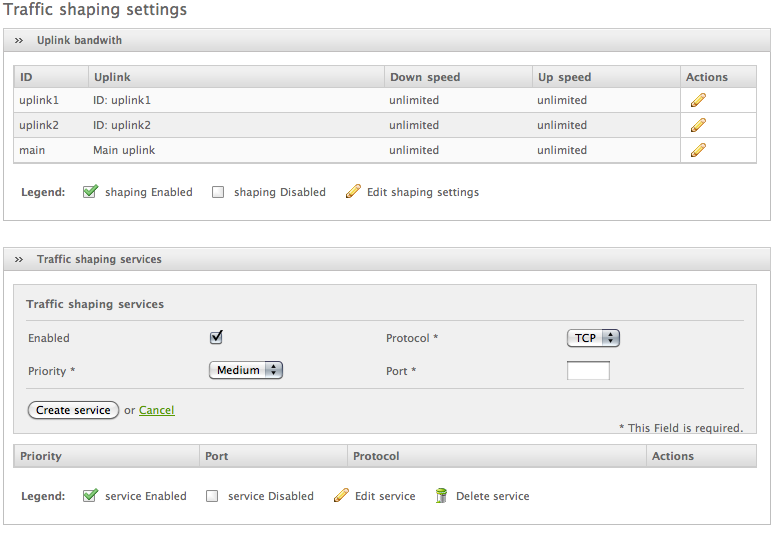This screenshot has width=774, height=533.
Task: Click the service Enabled legend checkmark icon
Action: coord(90,496)
